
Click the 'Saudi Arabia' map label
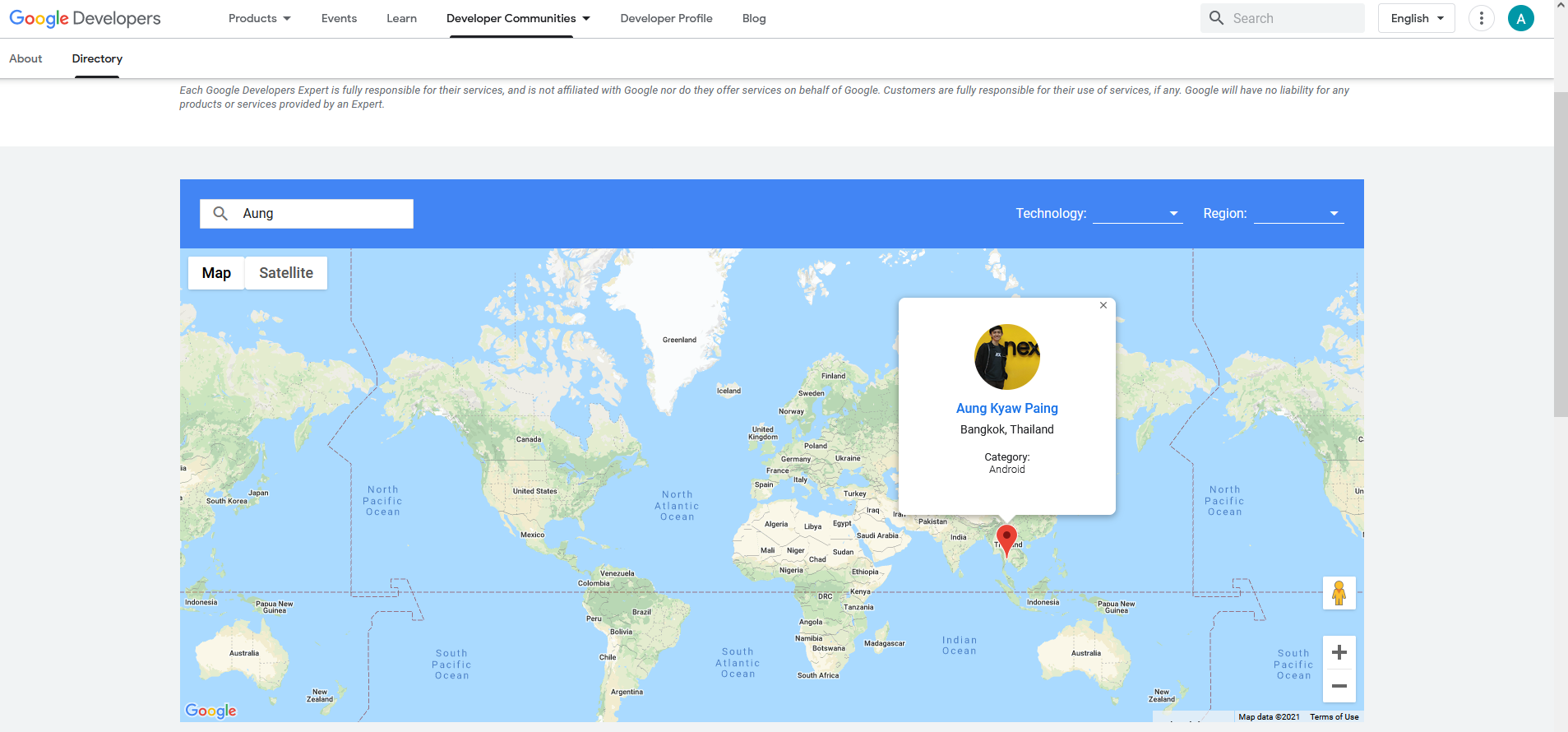click(x=877, y=535)
